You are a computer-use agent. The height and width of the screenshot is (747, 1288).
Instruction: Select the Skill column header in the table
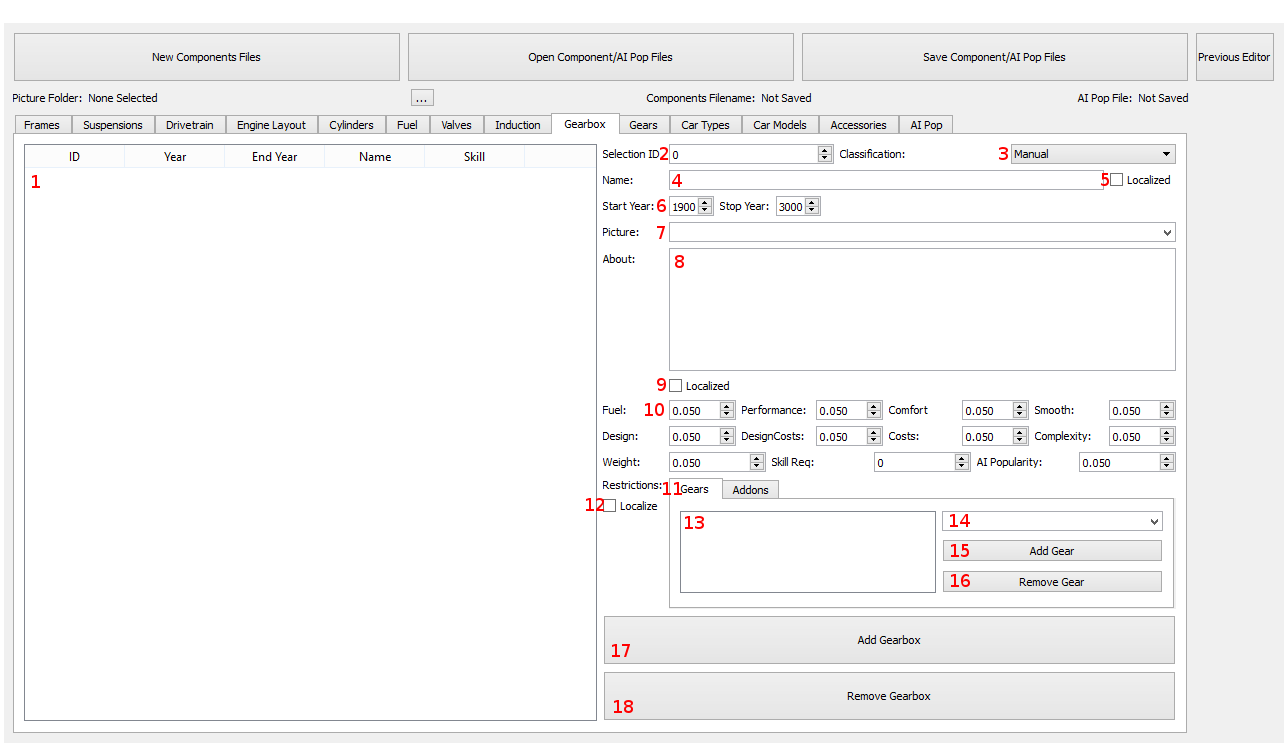[x=474, y=157]
